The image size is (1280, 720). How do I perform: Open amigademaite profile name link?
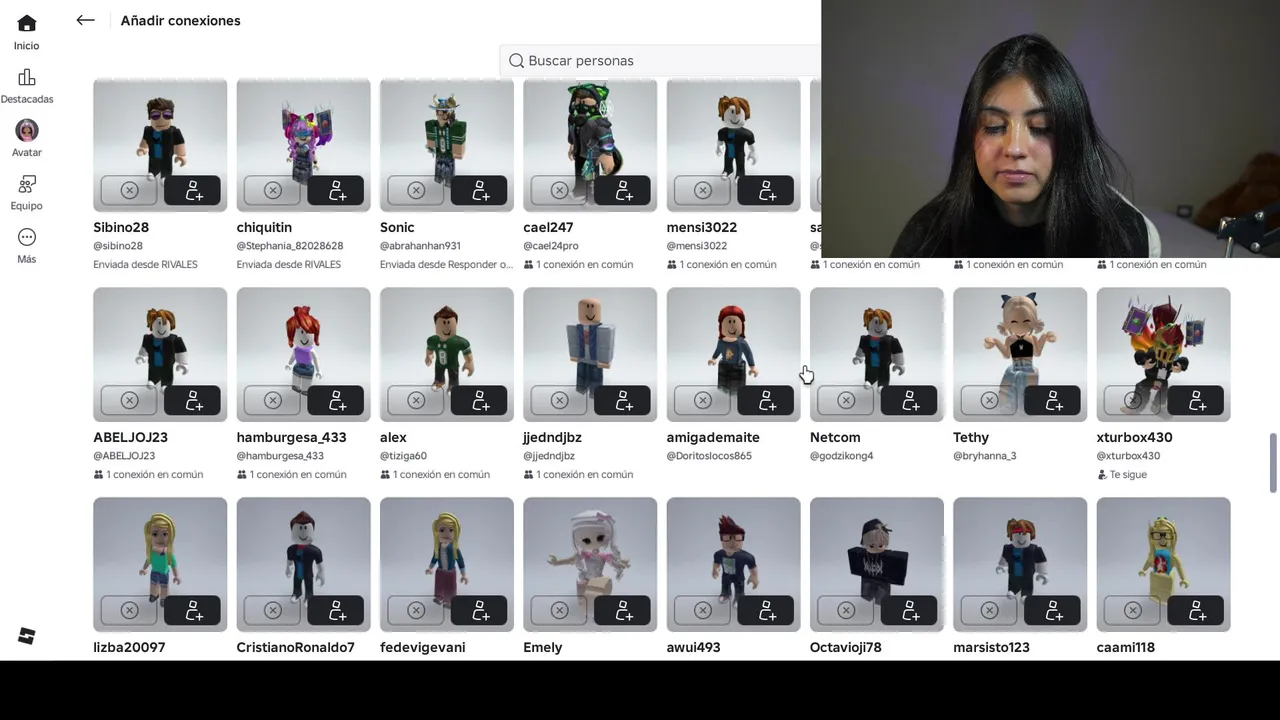point(713,437)
